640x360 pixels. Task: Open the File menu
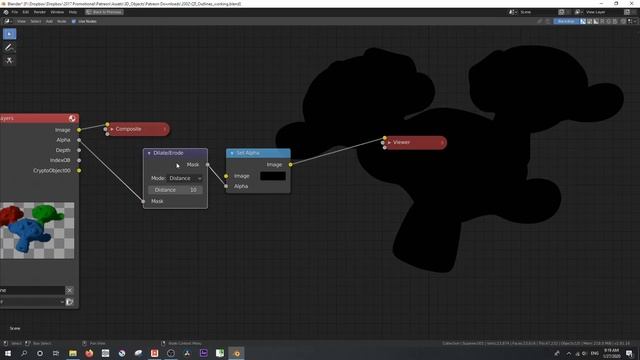tap(15, 12)
